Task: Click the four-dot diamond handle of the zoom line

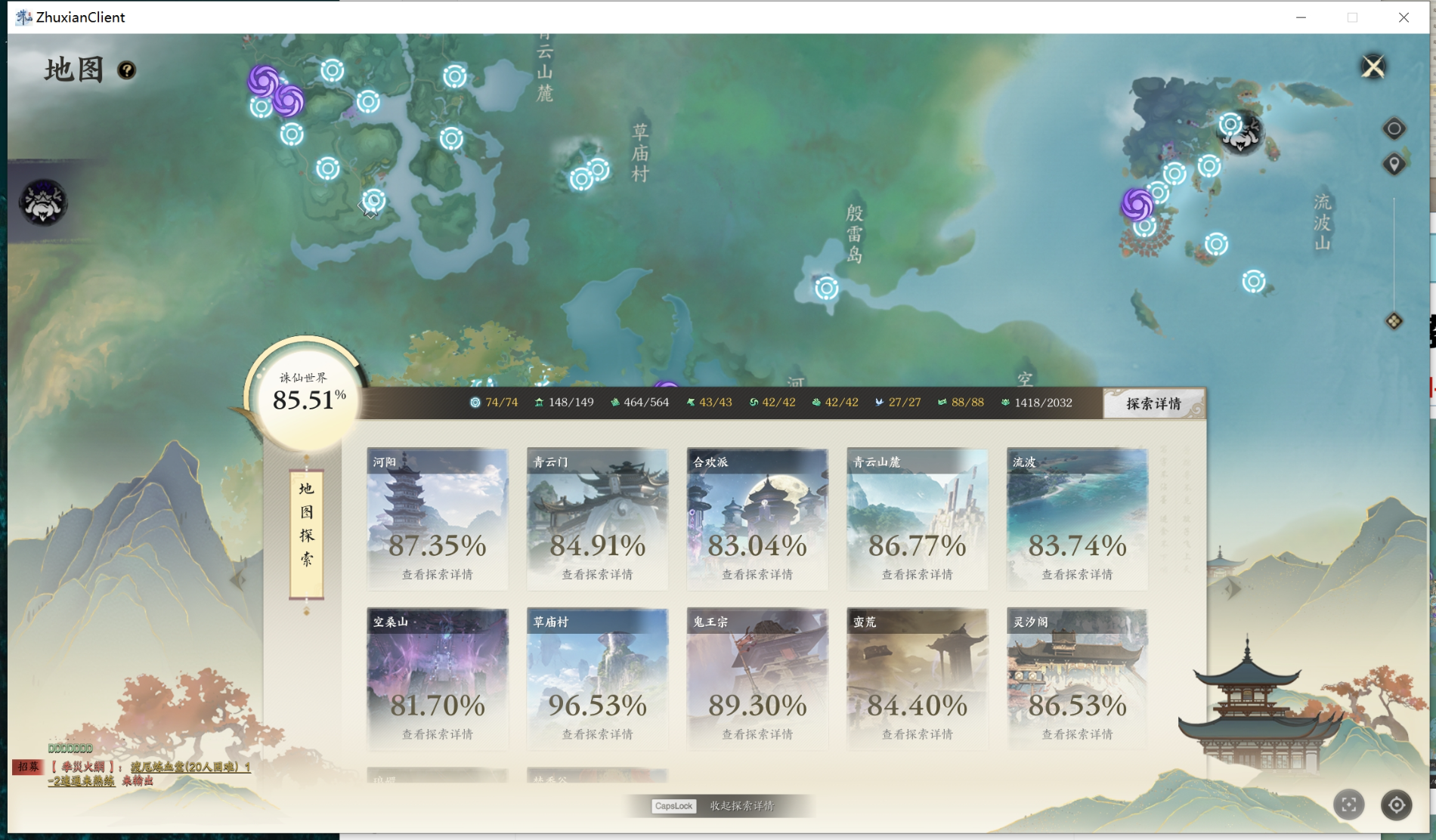Action: pos(1394,321)
